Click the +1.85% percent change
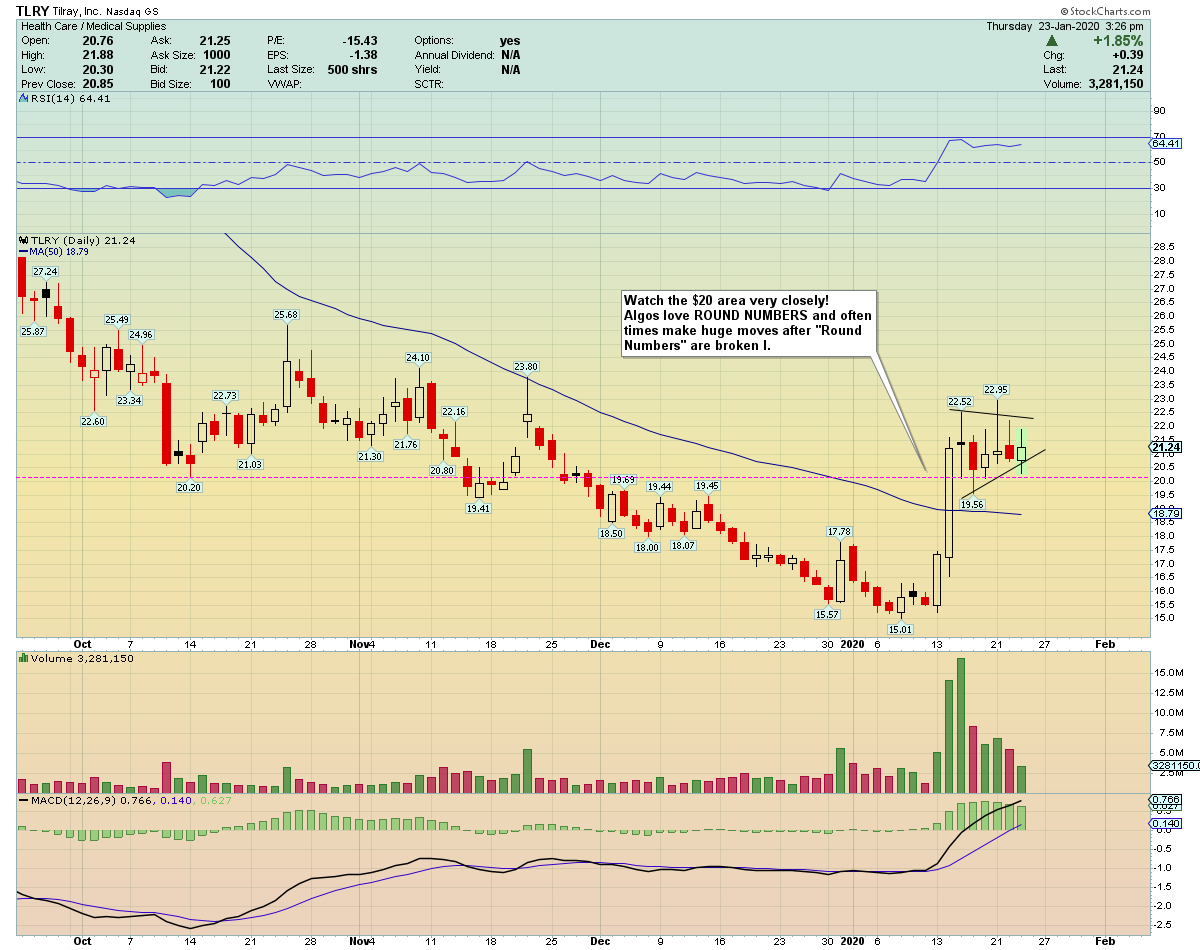1200x950 pixels. tap(1117, 41)
